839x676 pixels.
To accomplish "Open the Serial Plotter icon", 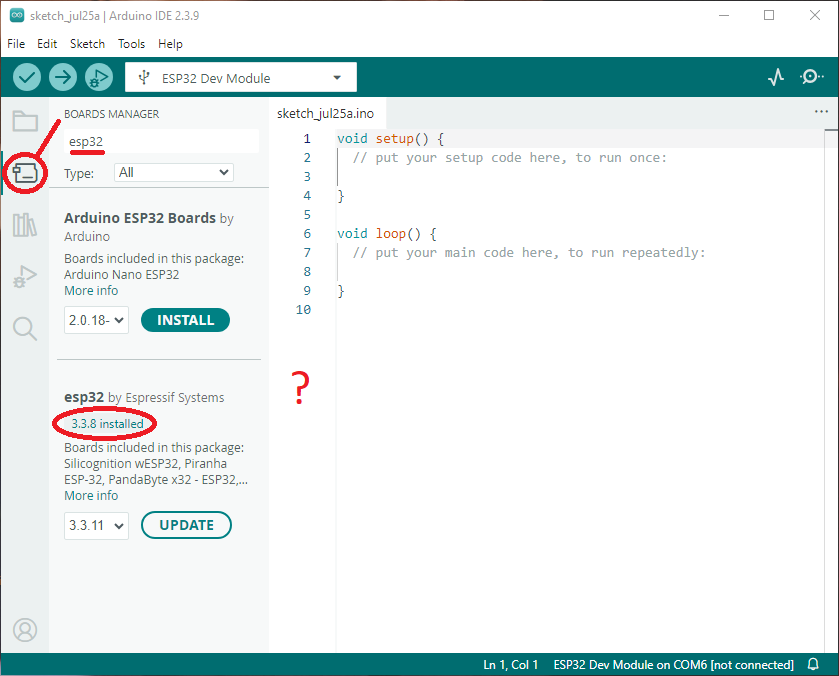I will pyautogui.click(x=776, y=78).
